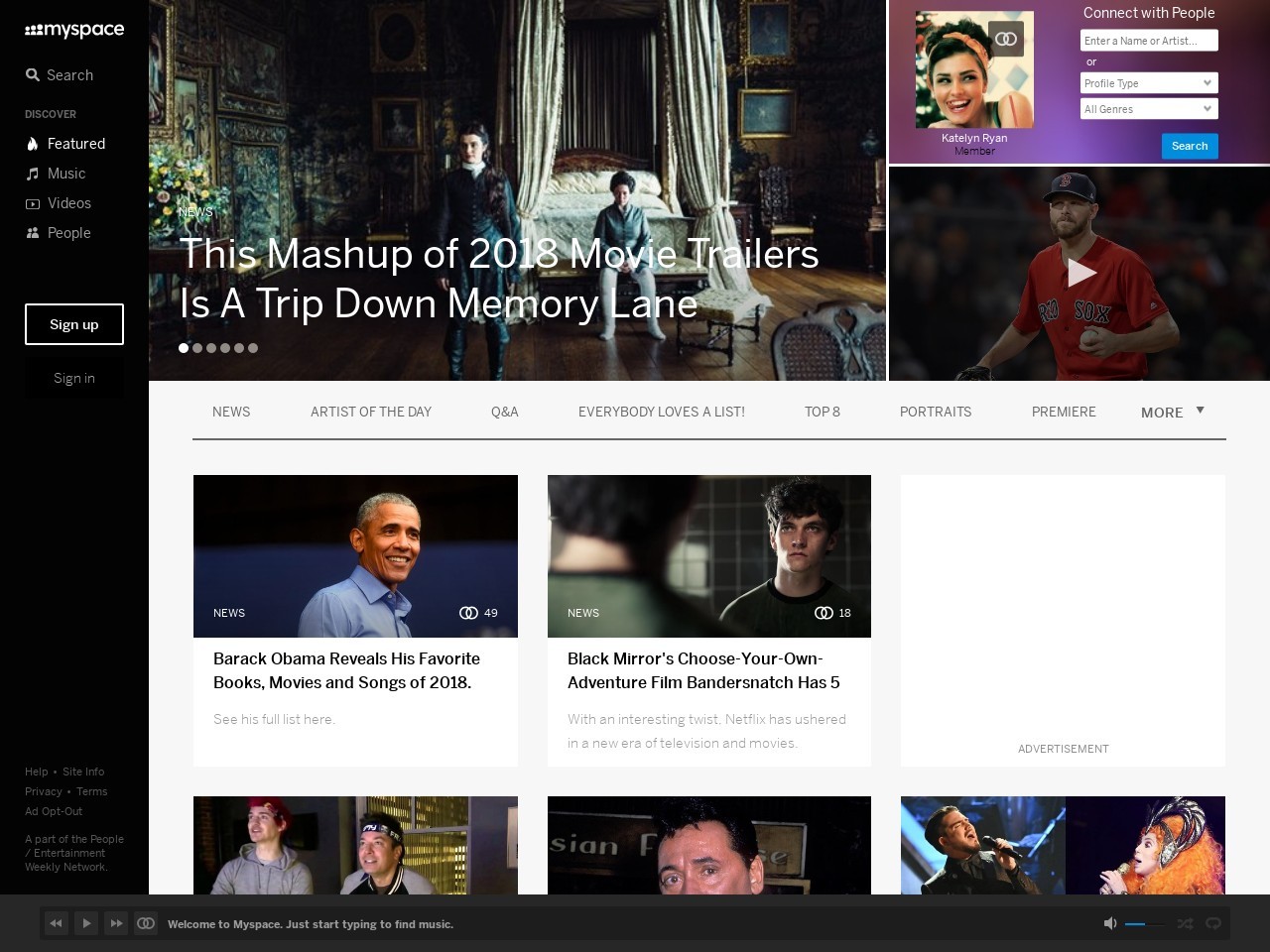The width and height of the screenshot is (1270, 952).
Task: Click the Sign in button
Action: coord(74,378)
